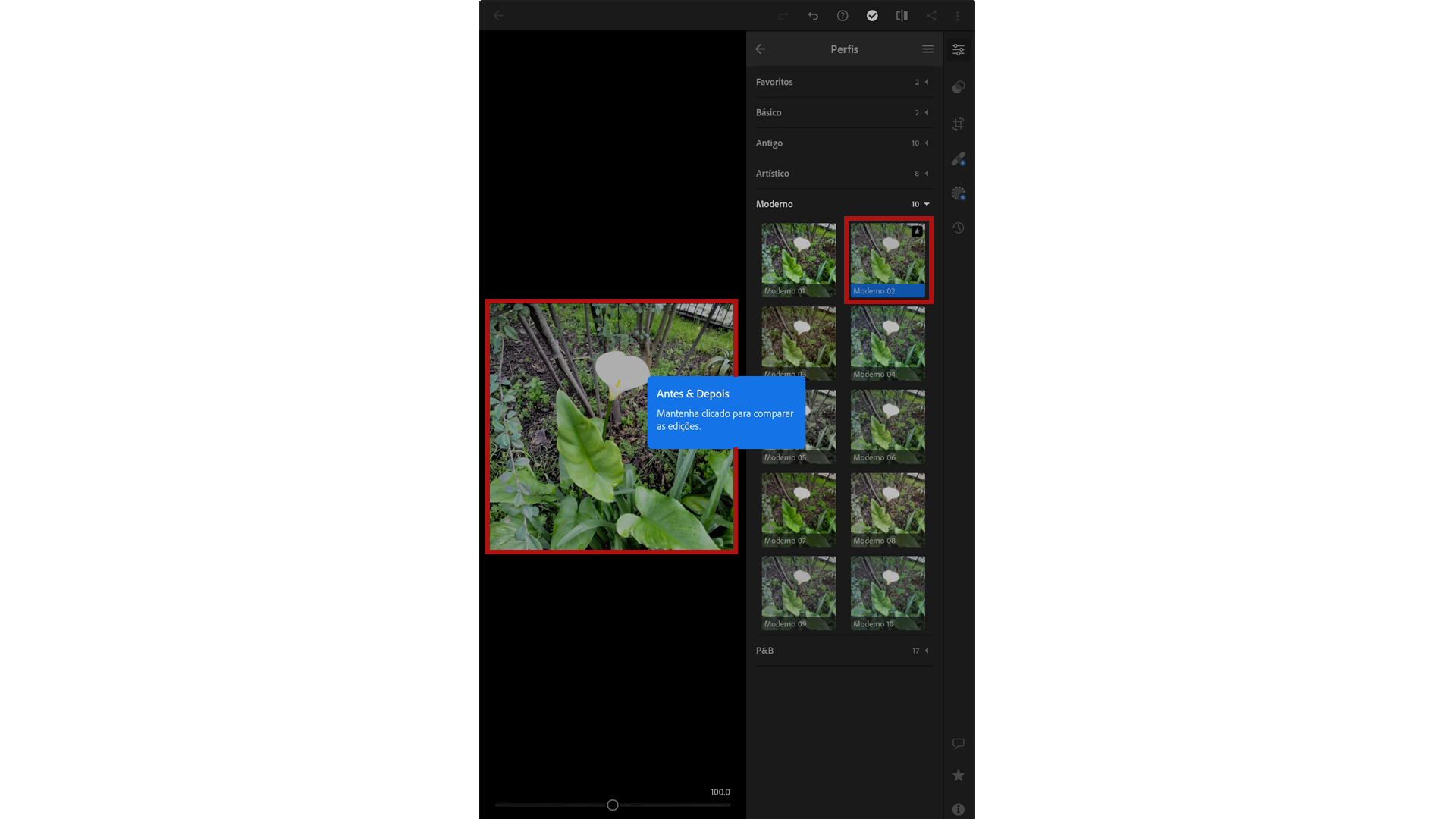
Task: Dismiss the Antes & Depois tooltip
Action: point(726,412)
